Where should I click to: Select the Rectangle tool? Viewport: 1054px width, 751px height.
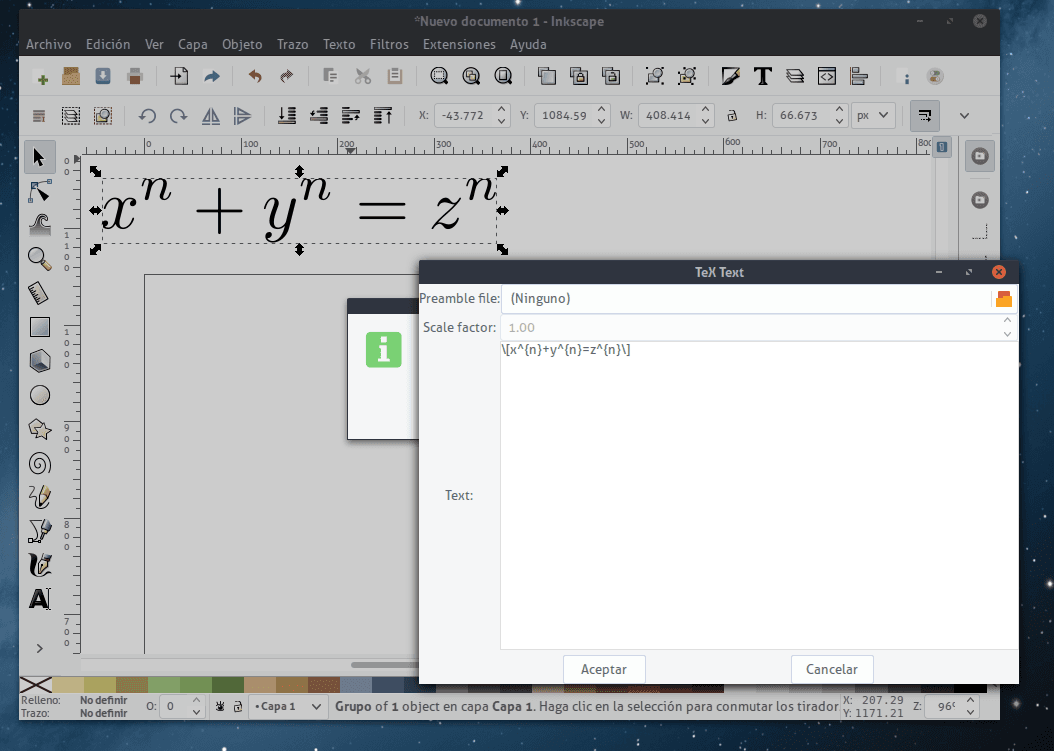(x=40, y=326)
